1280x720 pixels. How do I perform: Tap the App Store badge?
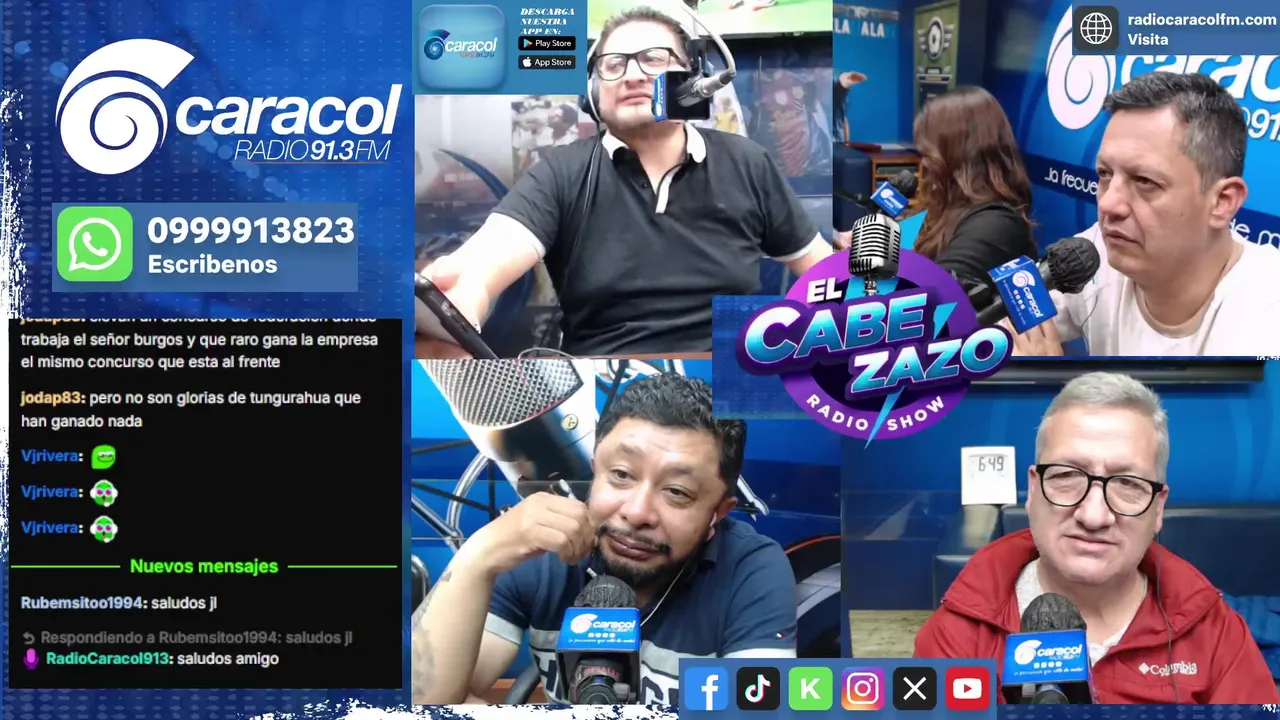coord(546,62)
